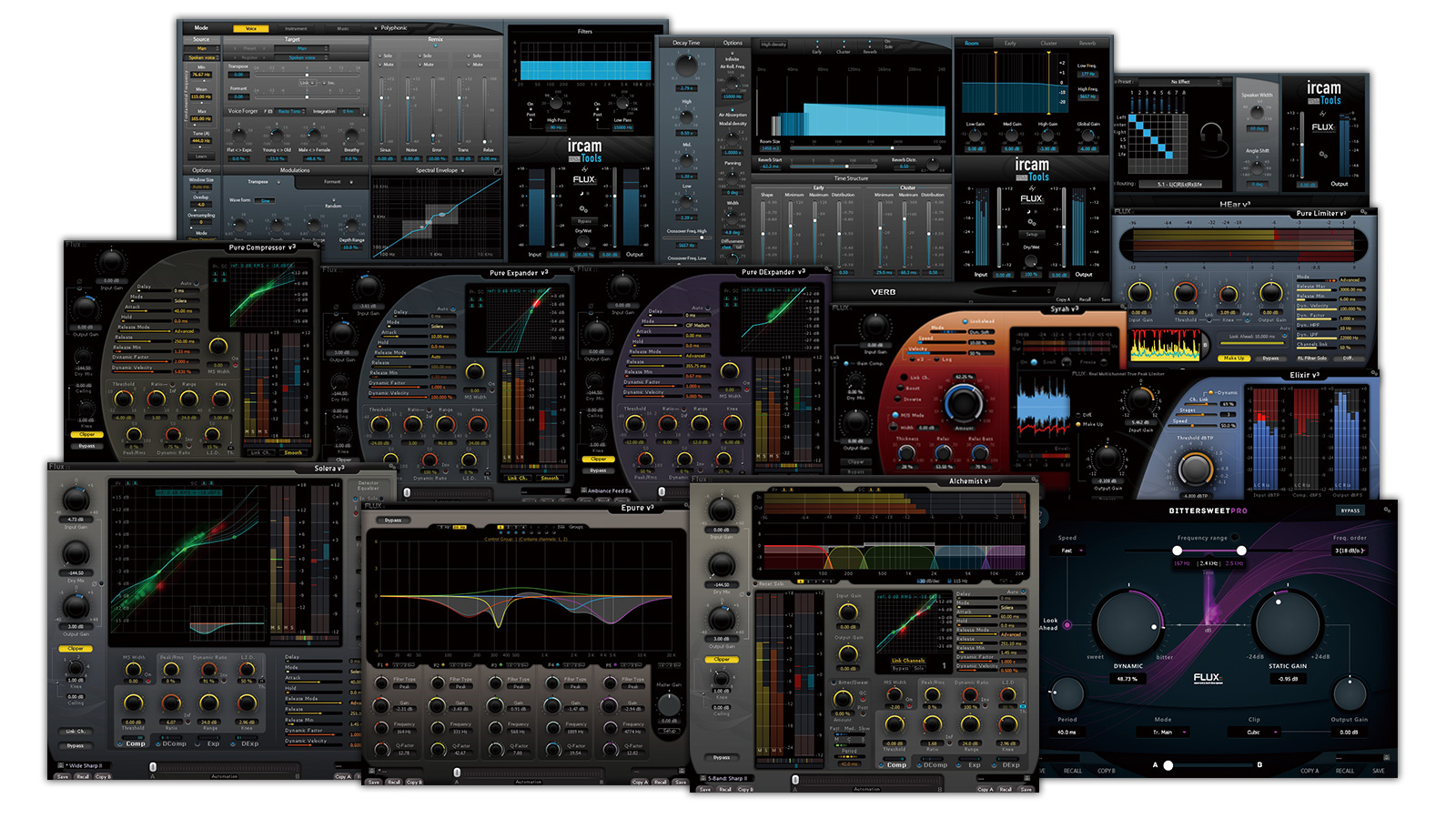Open gear settings under Trax FLUX logo
Image resolution: width=1456 pixels, height=819 pixels.
pos(583,208)
